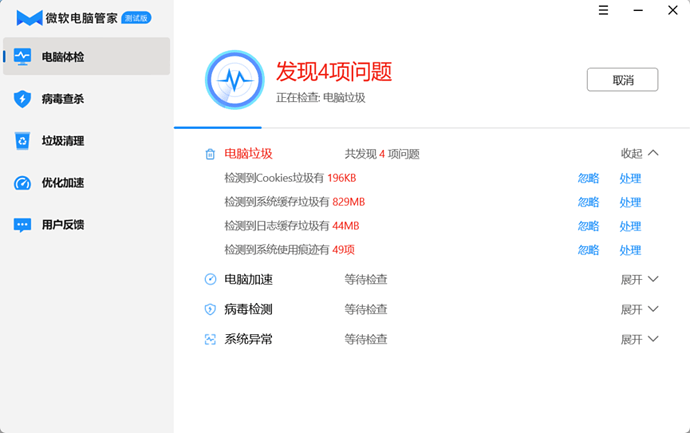690x433 pixels.
Task: Collapse 电脑垃圾 section with 收起
Action: pyautogui.click(x=631, y=153)
